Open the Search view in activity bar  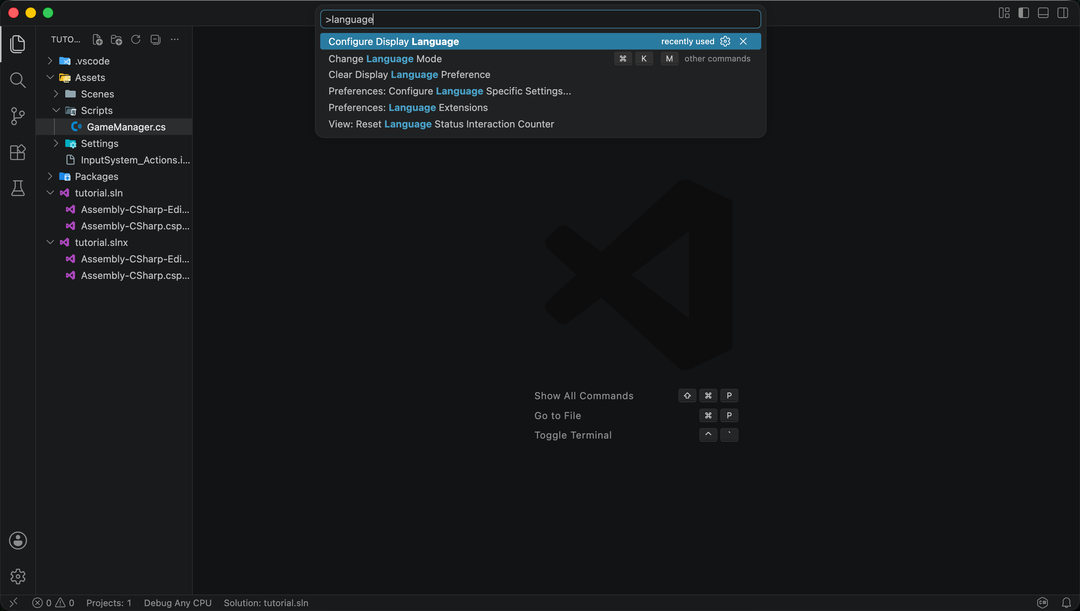pos(18,80)
